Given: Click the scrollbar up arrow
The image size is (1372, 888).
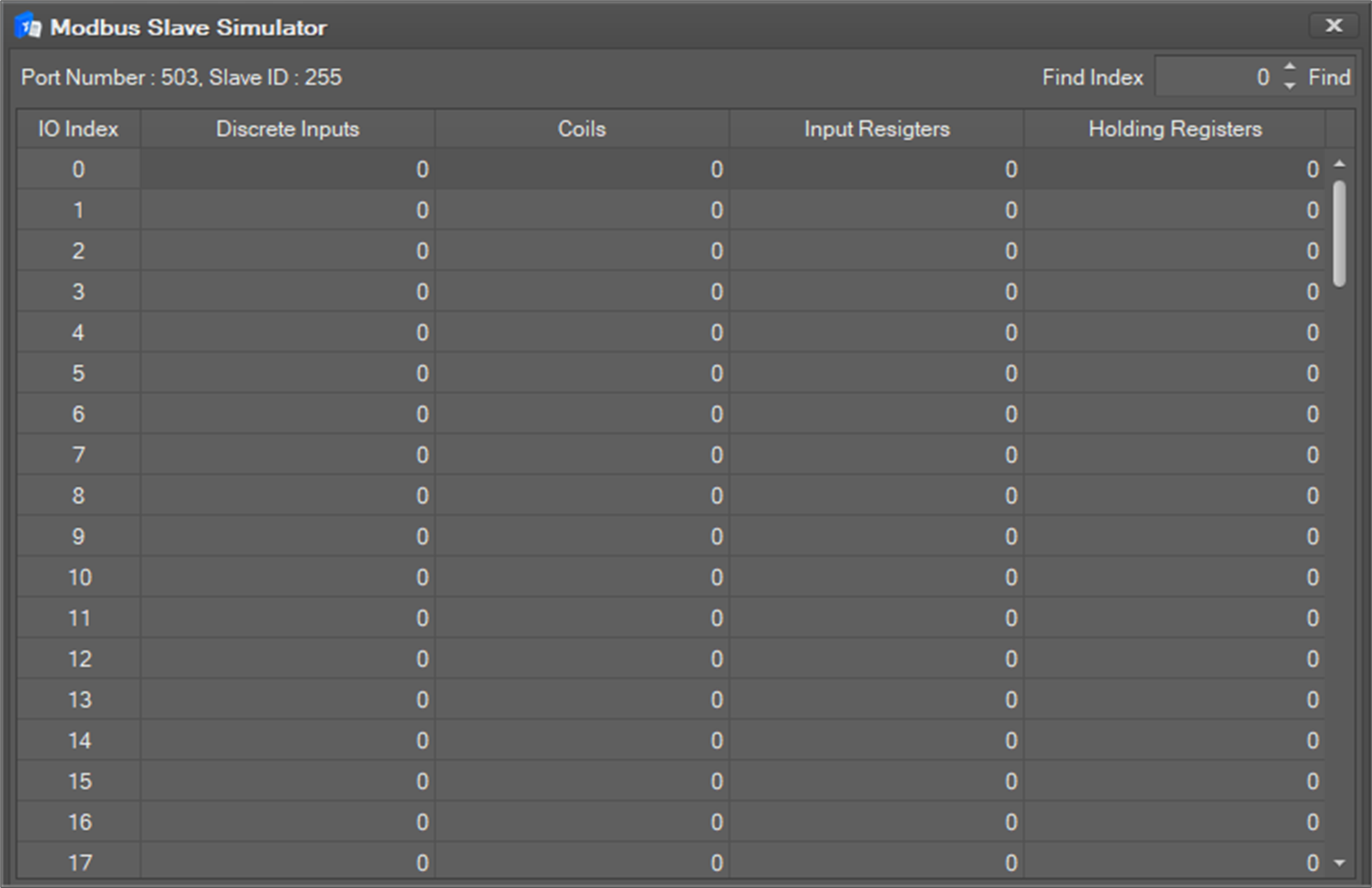Looking at the screenshot, I should click(x=1340, y=164).
